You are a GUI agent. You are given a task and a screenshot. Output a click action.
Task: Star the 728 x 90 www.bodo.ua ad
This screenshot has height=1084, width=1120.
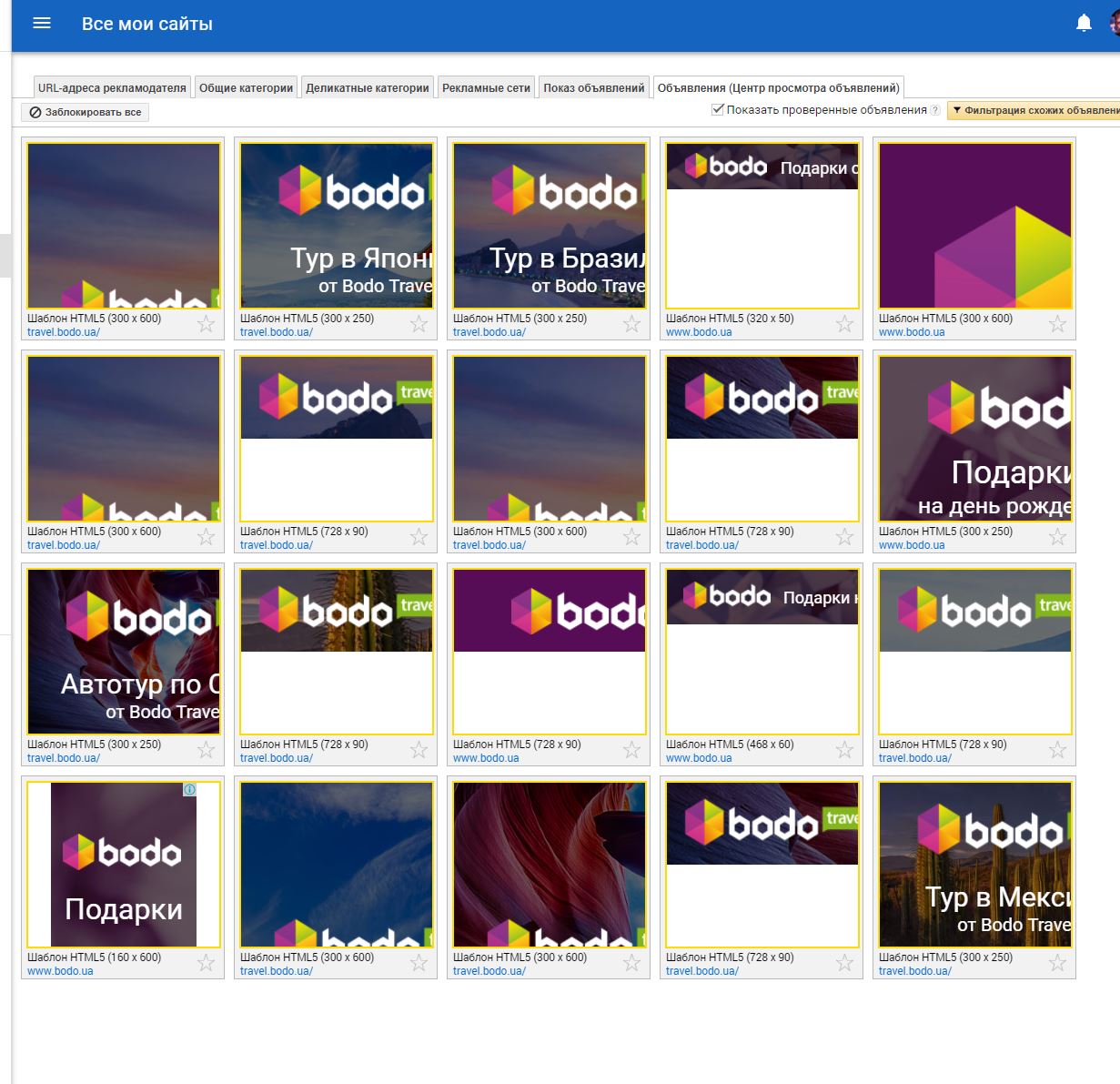(631, 750)
